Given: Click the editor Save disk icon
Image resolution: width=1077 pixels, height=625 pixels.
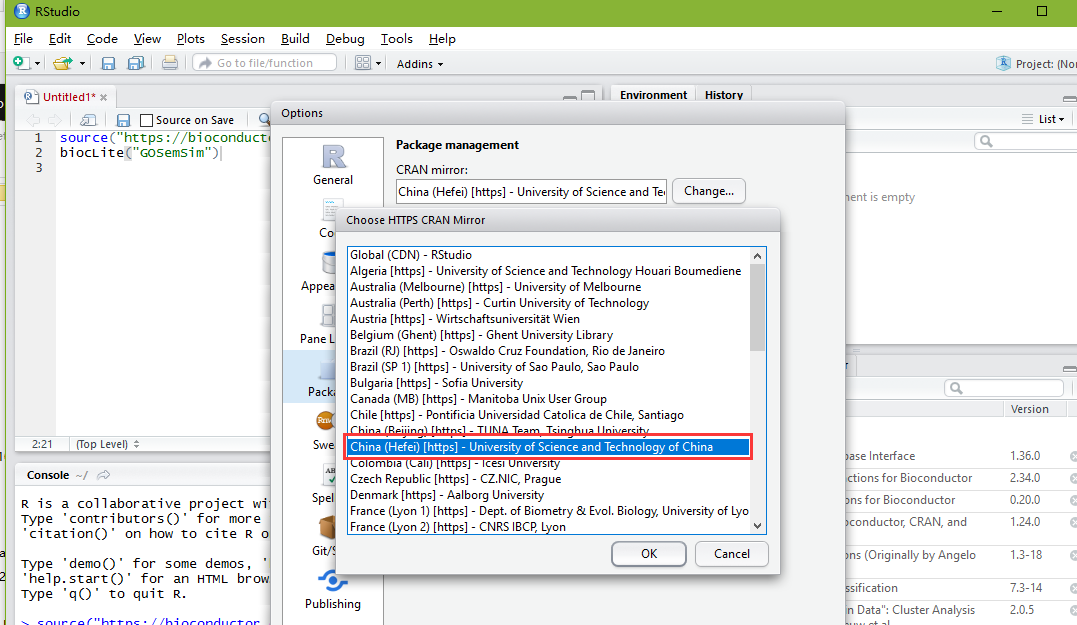Looking at the screenshot, I should [x=123, y=120].
